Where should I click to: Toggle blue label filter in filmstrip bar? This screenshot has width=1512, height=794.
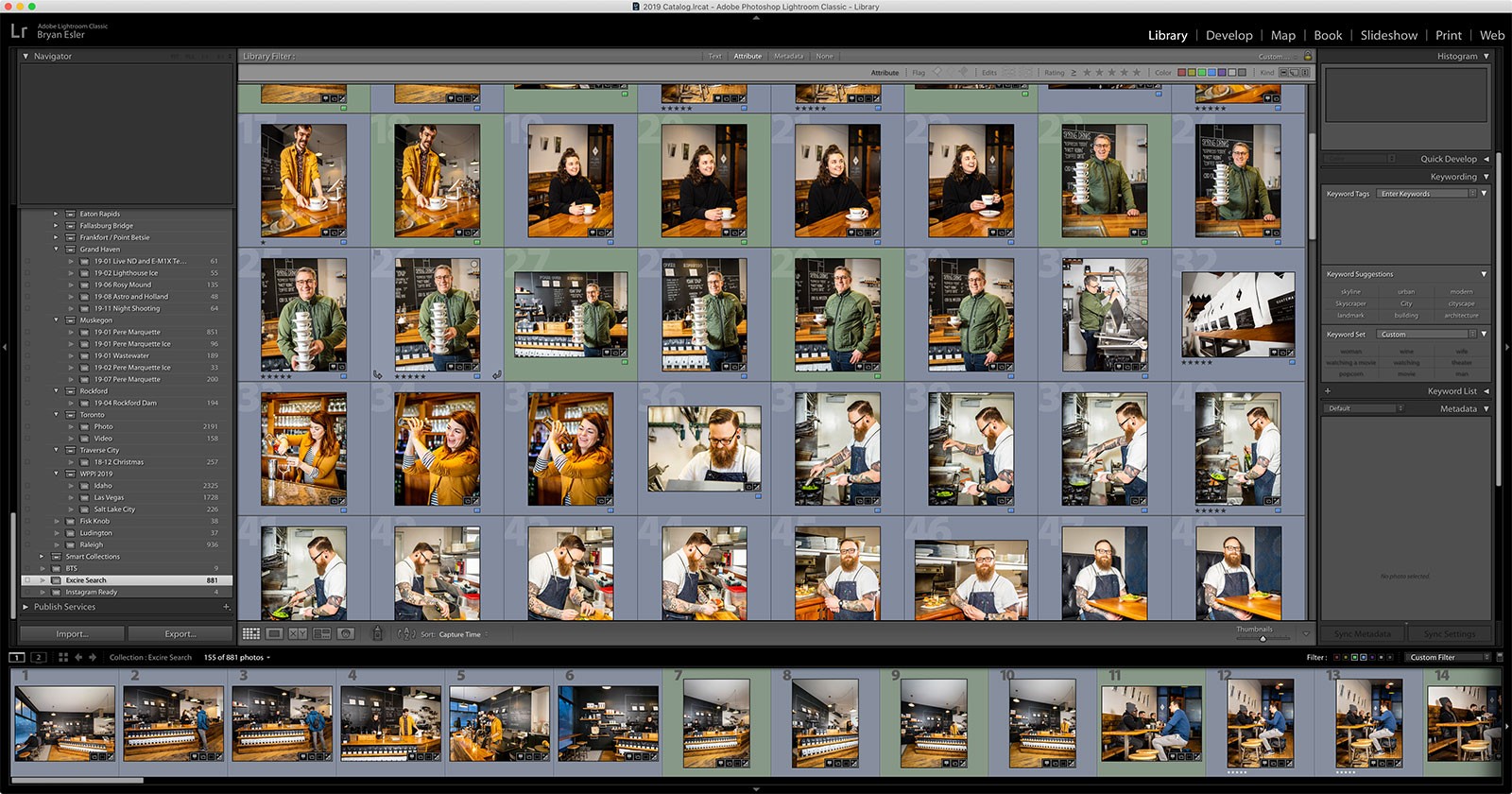coord(1363,657)
